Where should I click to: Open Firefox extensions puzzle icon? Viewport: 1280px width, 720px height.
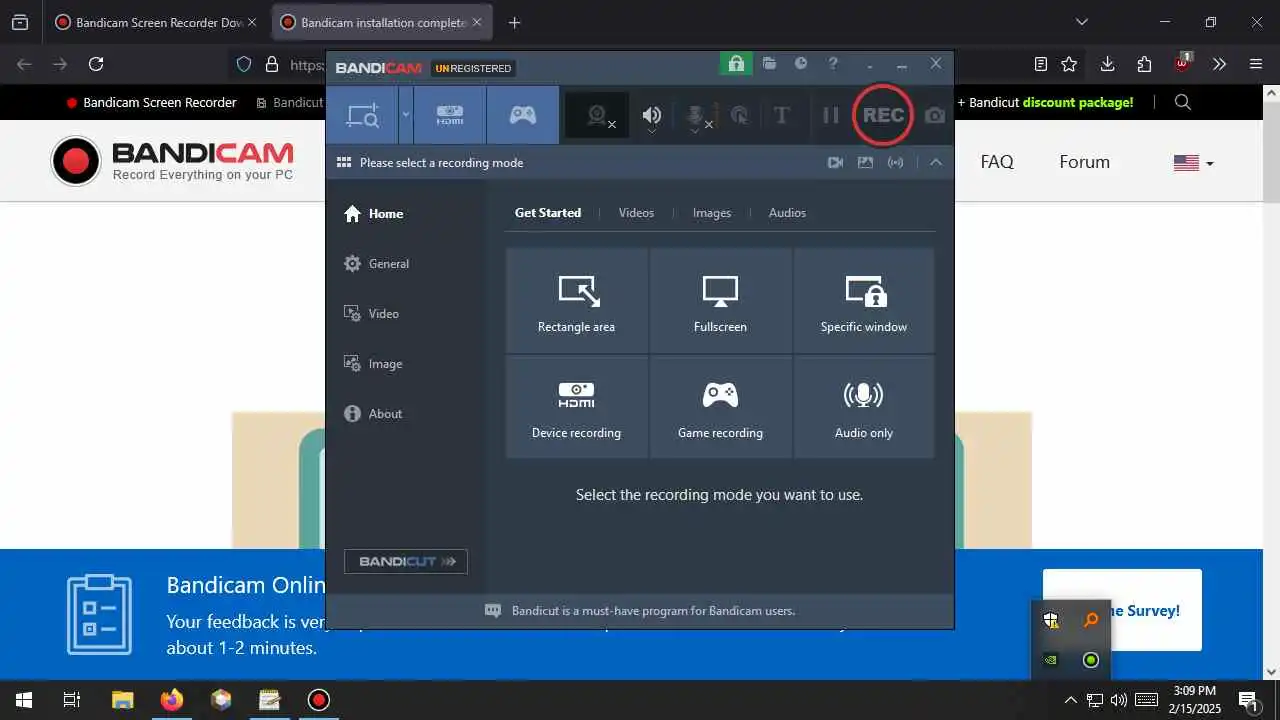(x=1144, y=64)
